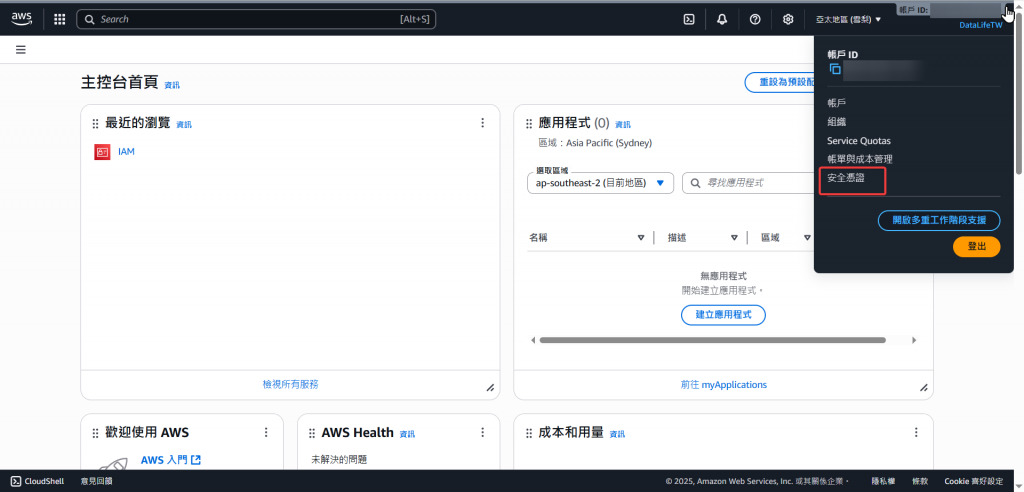Click 前往 myApplications link
Viewport: 1024px width, 492px height.
point(724,385)
